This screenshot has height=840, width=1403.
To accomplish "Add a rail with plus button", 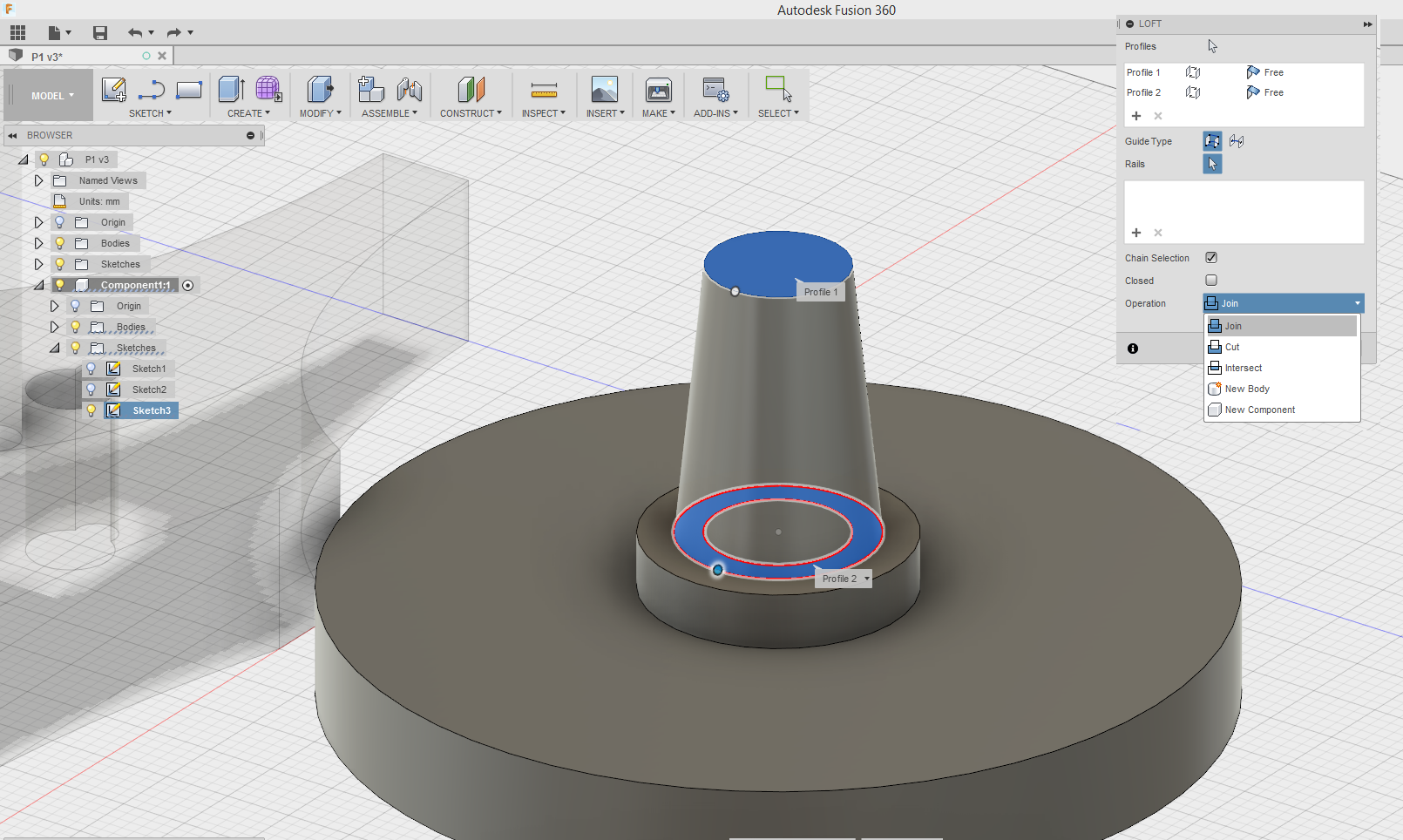I will click(x=1136, y=233).
